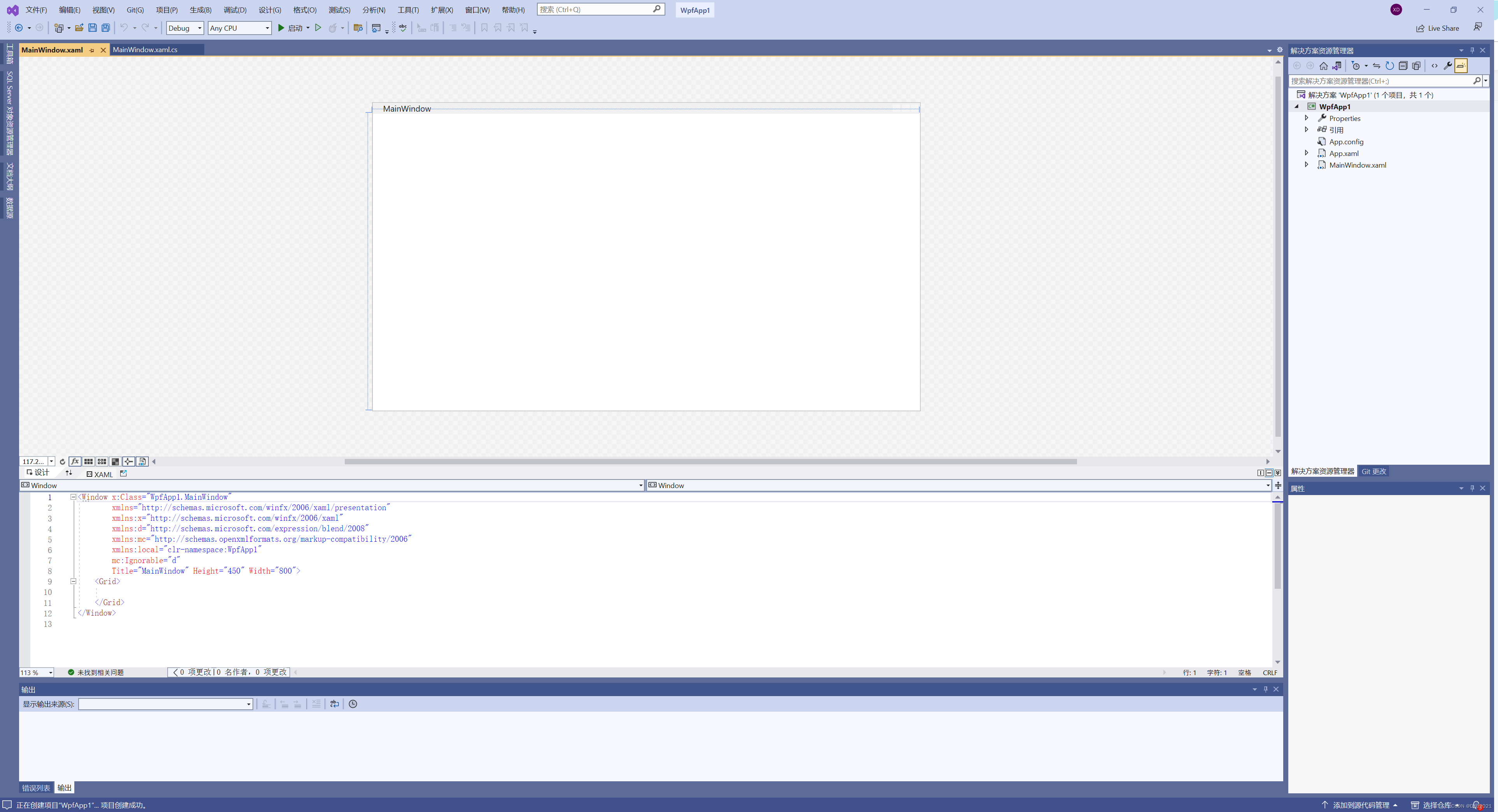Open the code editor 113 % zoom dropdown

51,672
